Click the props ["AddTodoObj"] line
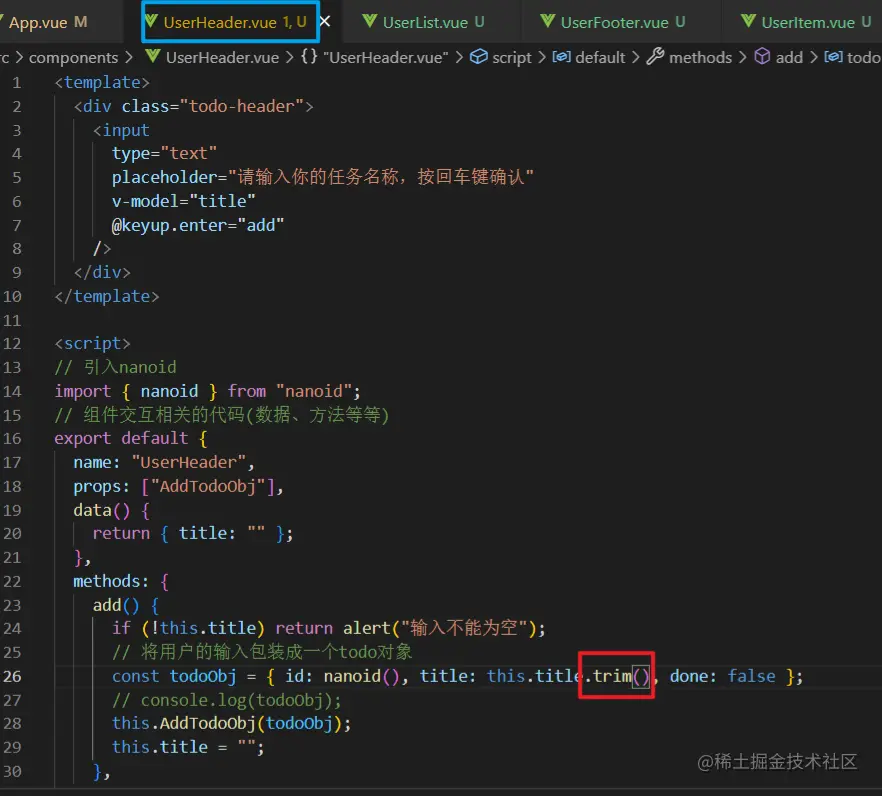Image resolution: width=882 pixels, height=796 pixels. [x=178, y=487]
